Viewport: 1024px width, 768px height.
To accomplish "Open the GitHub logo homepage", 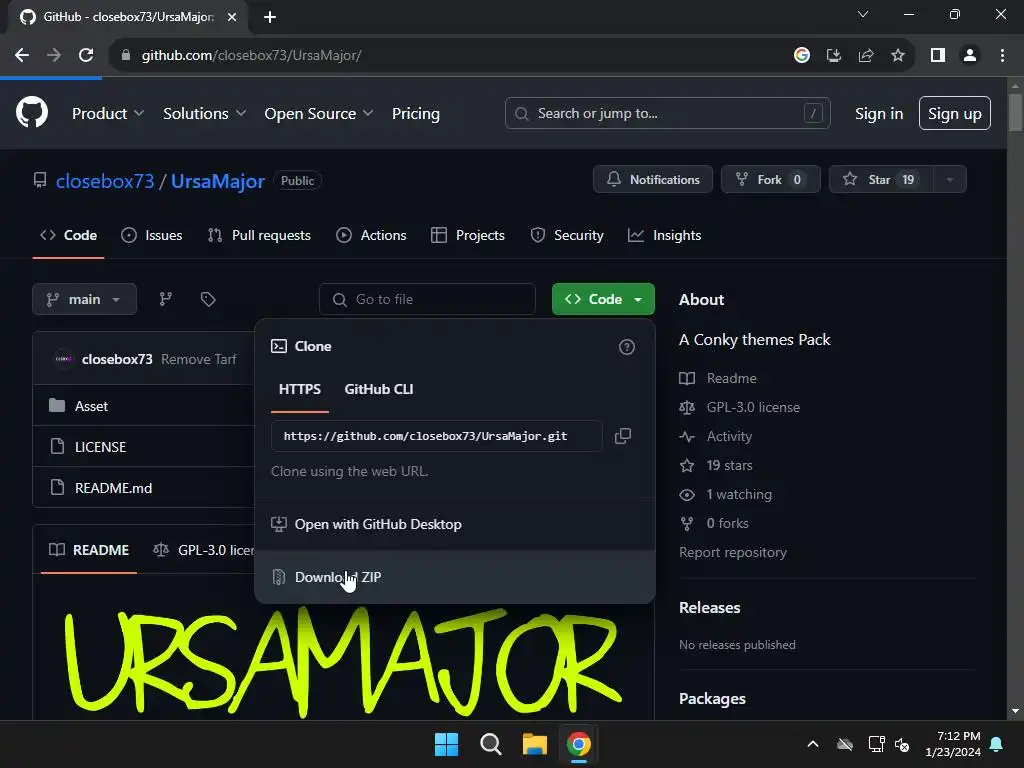I will click(31, 112).
